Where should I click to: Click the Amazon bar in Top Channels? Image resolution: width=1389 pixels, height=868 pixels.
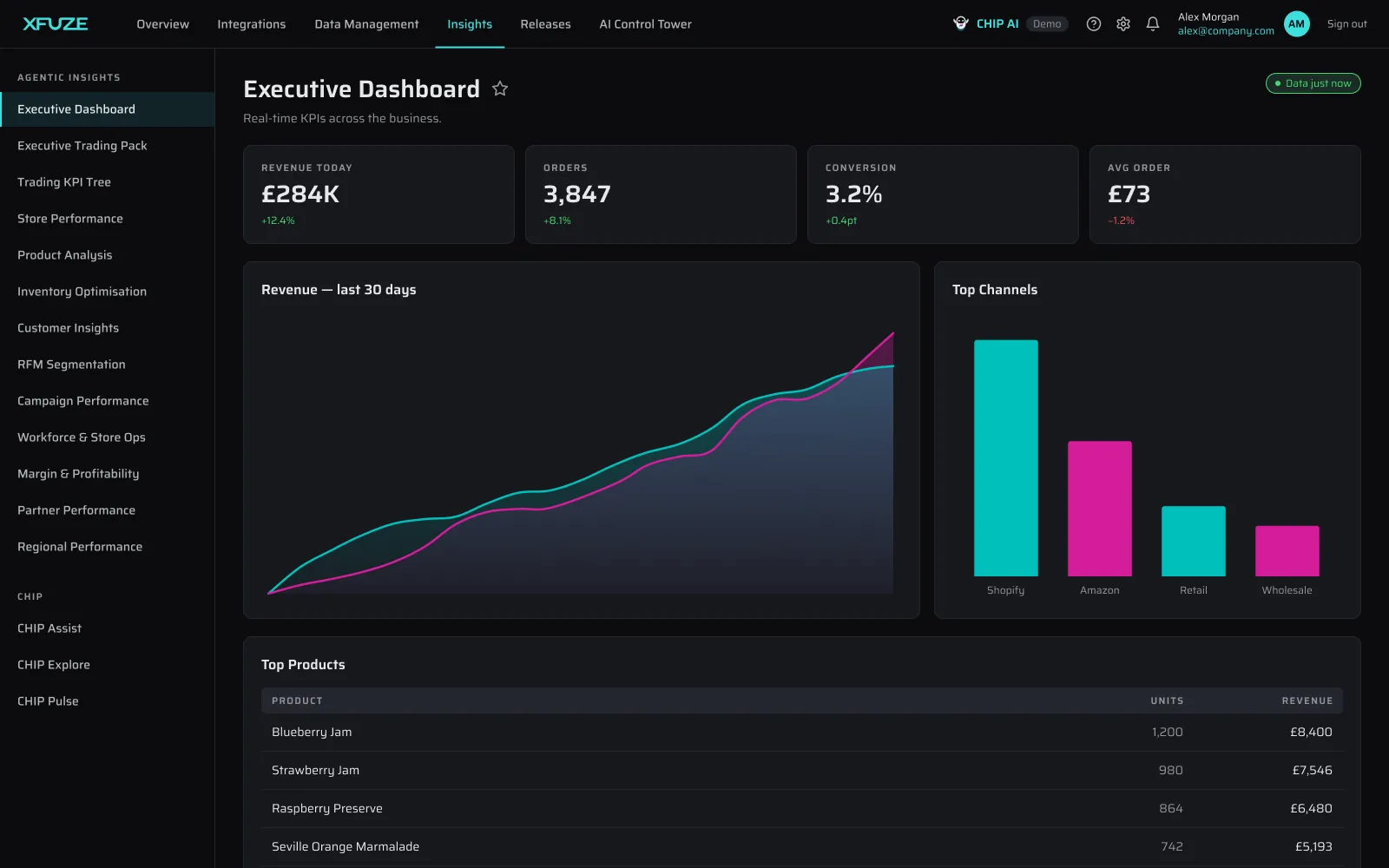click(1100, 509)
